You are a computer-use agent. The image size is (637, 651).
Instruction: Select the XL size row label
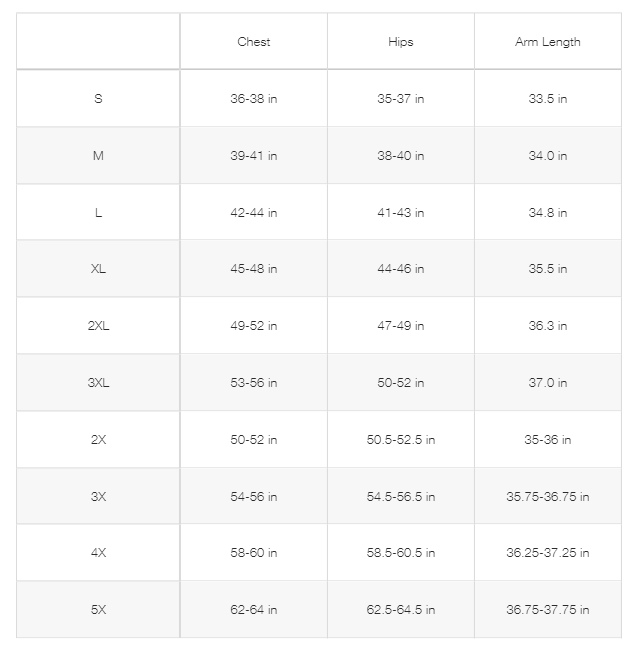coord(98,269)
